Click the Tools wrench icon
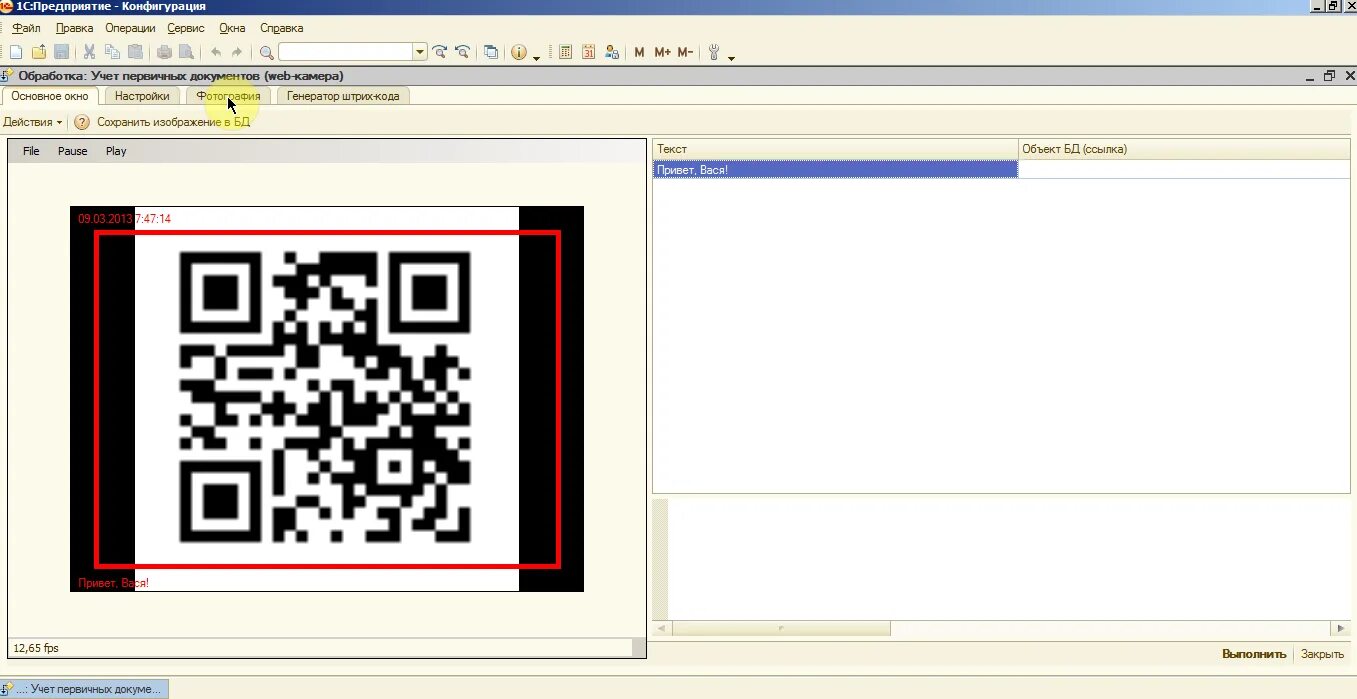Viewport: 1357px width, 699px height. [714, 52]
